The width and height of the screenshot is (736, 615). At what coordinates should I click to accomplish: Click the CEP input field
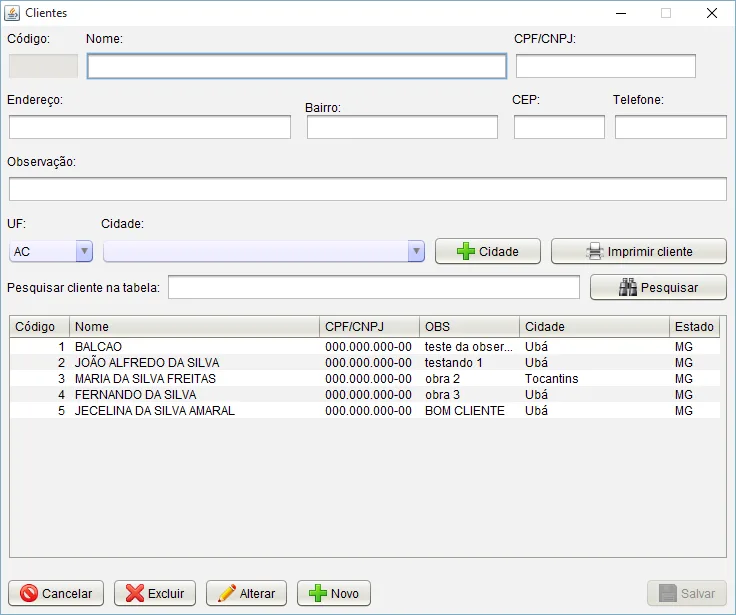[559, 127]
